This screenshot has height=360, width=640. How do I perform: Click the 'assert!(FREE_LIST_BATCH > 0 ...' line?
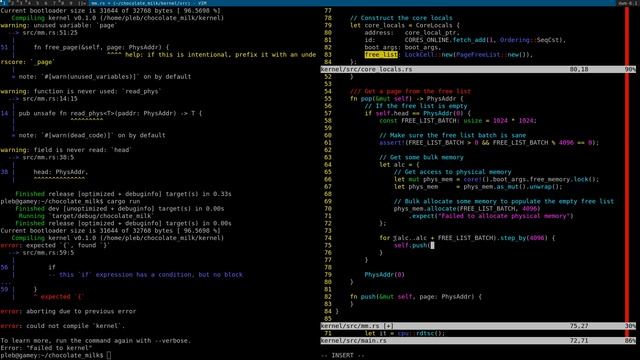[x=489, y=143]
